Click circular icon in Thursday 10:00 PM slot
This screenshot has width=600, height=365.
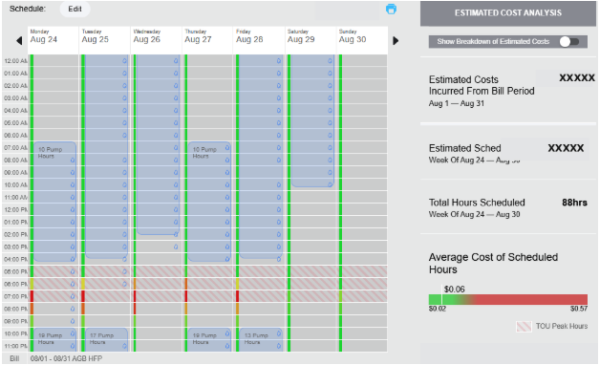click(227, 334)
